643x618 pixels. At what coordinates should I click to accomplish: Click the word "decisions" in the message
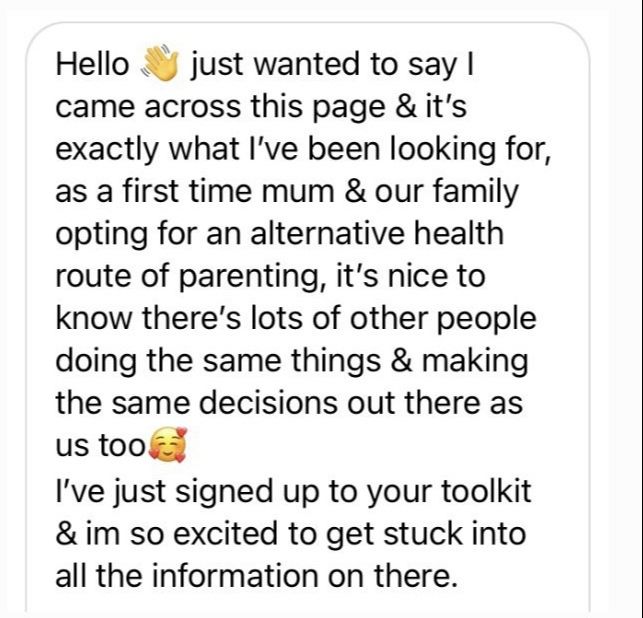269,403
